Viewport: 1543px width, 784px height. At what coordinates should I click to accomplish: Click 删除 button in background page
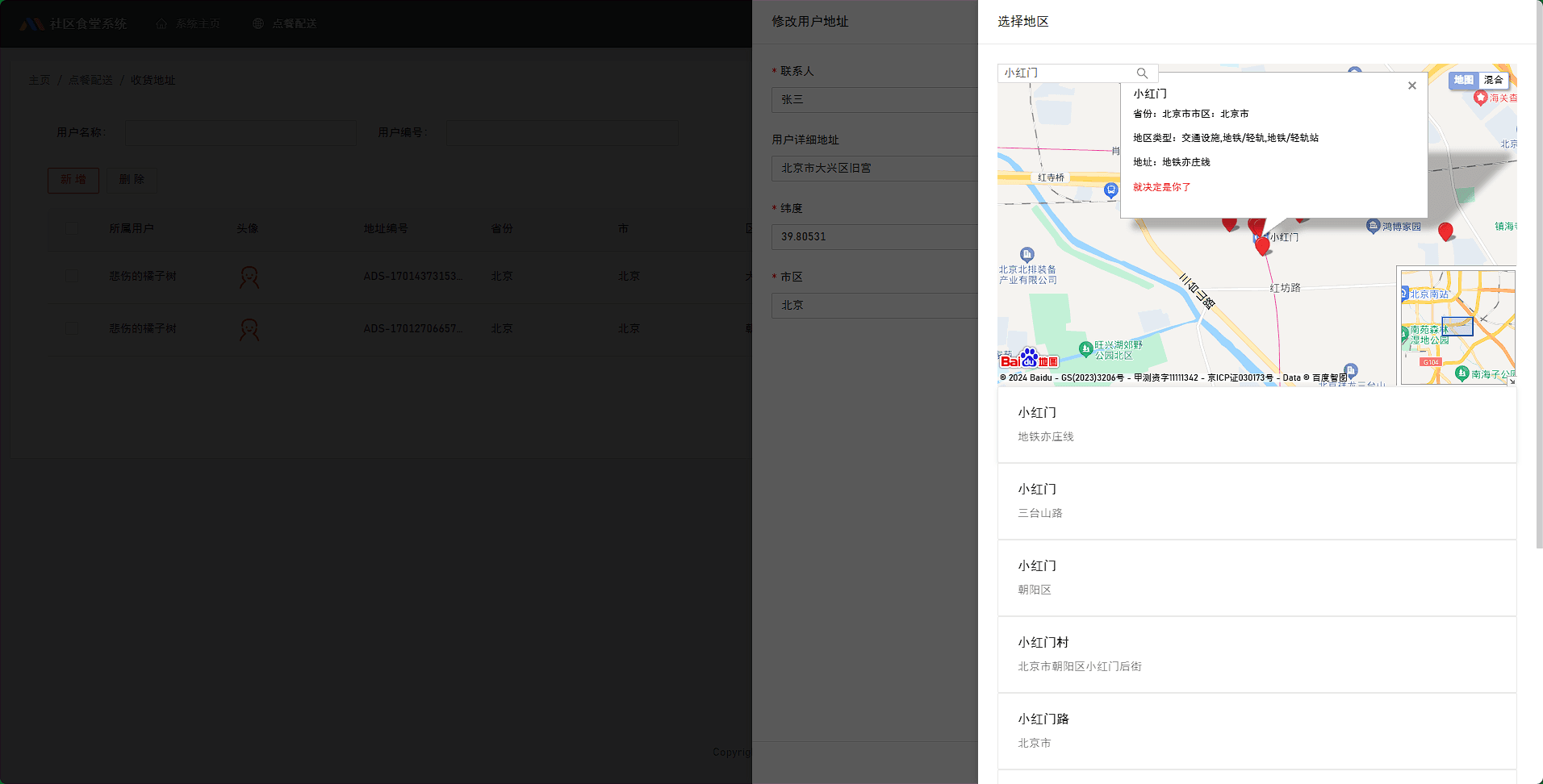coord(132,180)
